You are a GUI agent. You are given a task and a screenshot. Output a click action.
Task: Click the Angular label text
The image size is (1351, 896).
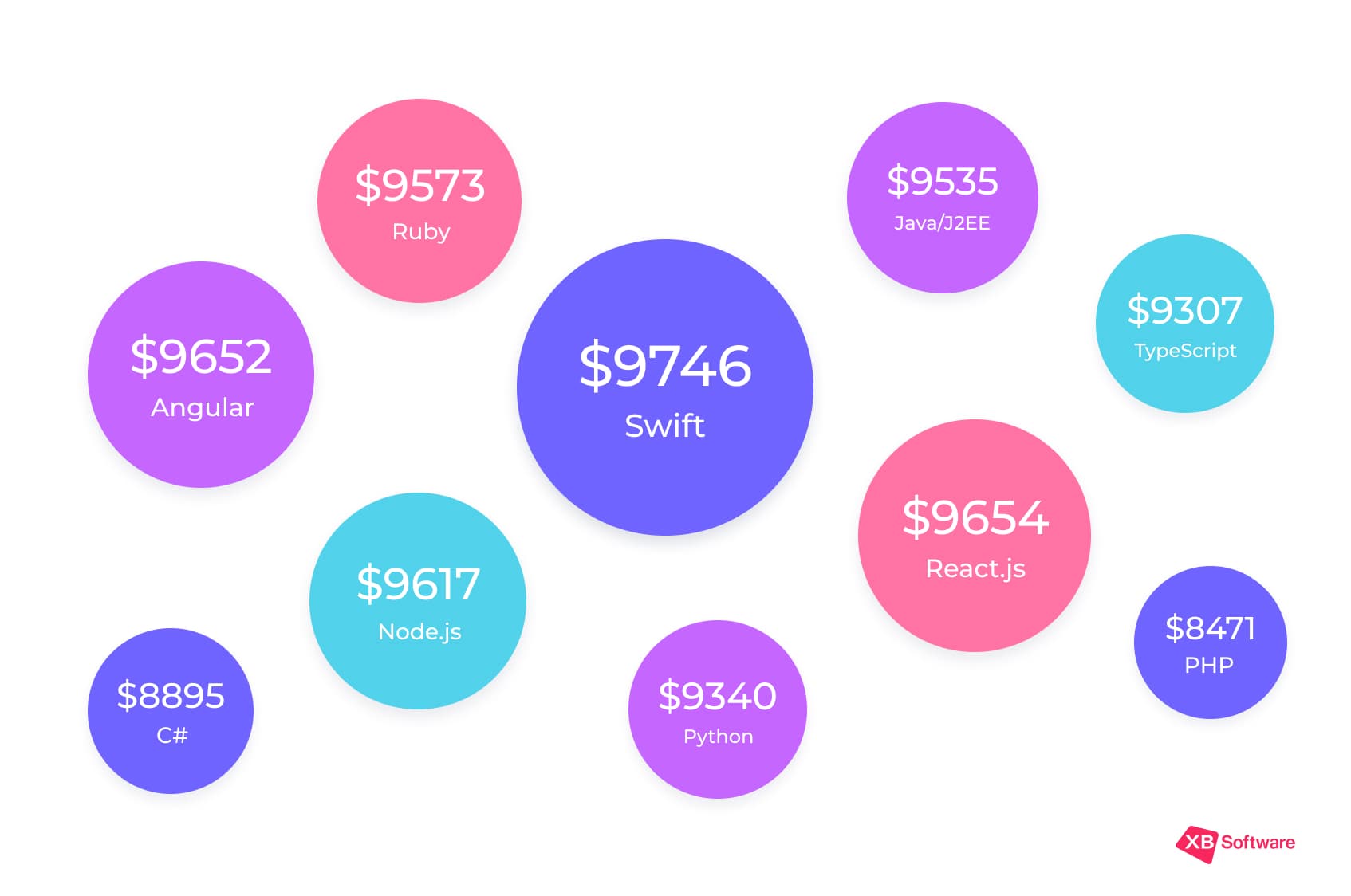pyautogui.click(x=202, y=407)
